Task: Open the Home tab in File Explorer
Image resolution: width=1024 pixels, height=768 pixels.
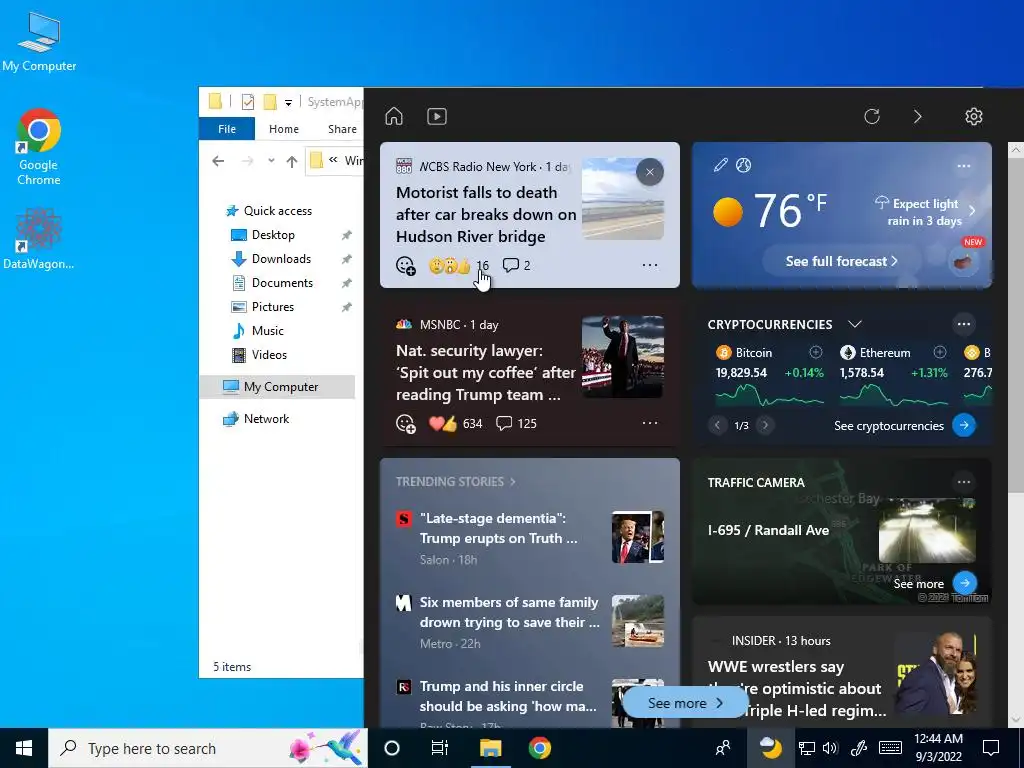Action: click(x=283, y=129)
